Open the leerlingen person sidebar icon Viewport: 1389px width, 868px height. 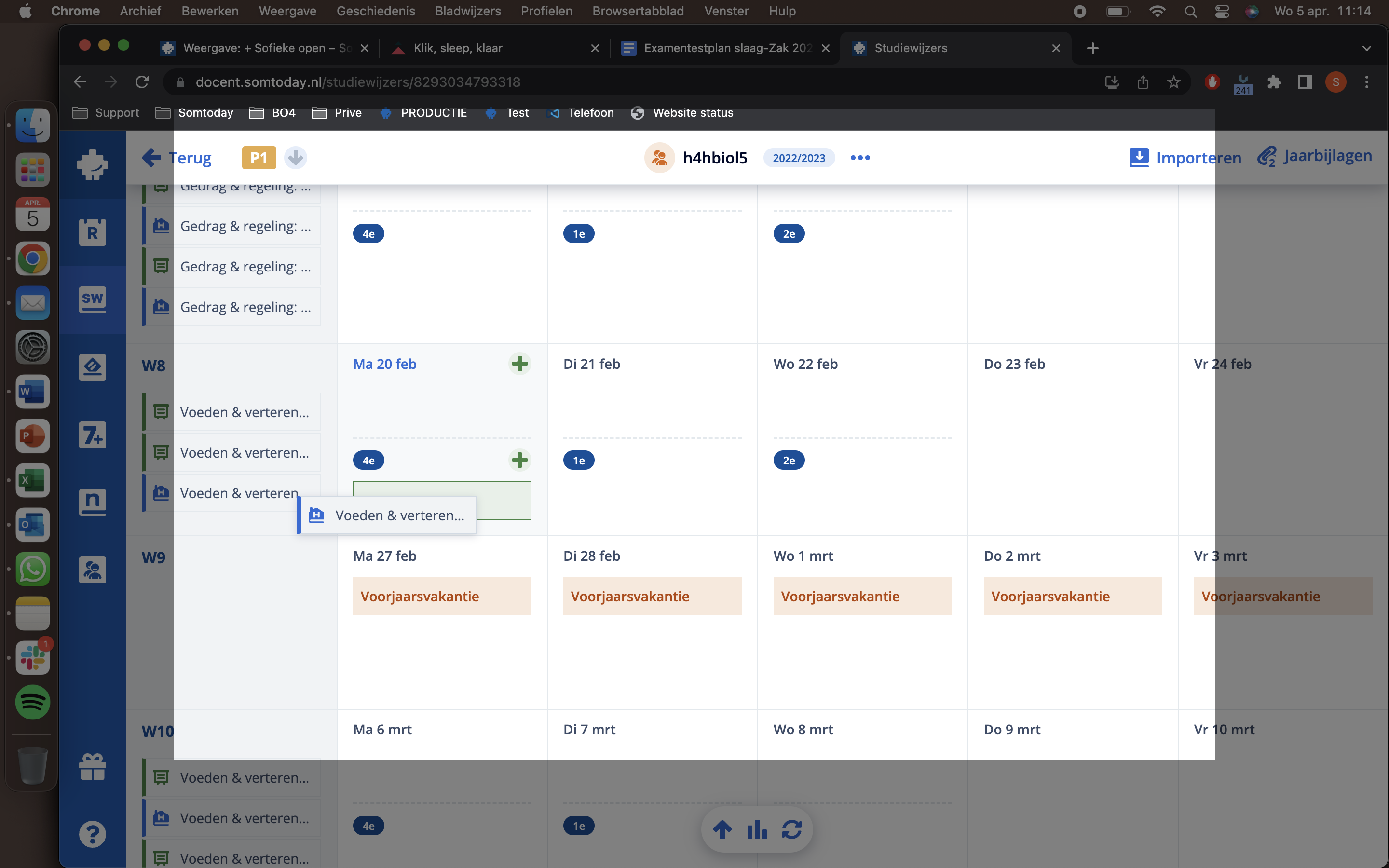[x=93, y=570]
